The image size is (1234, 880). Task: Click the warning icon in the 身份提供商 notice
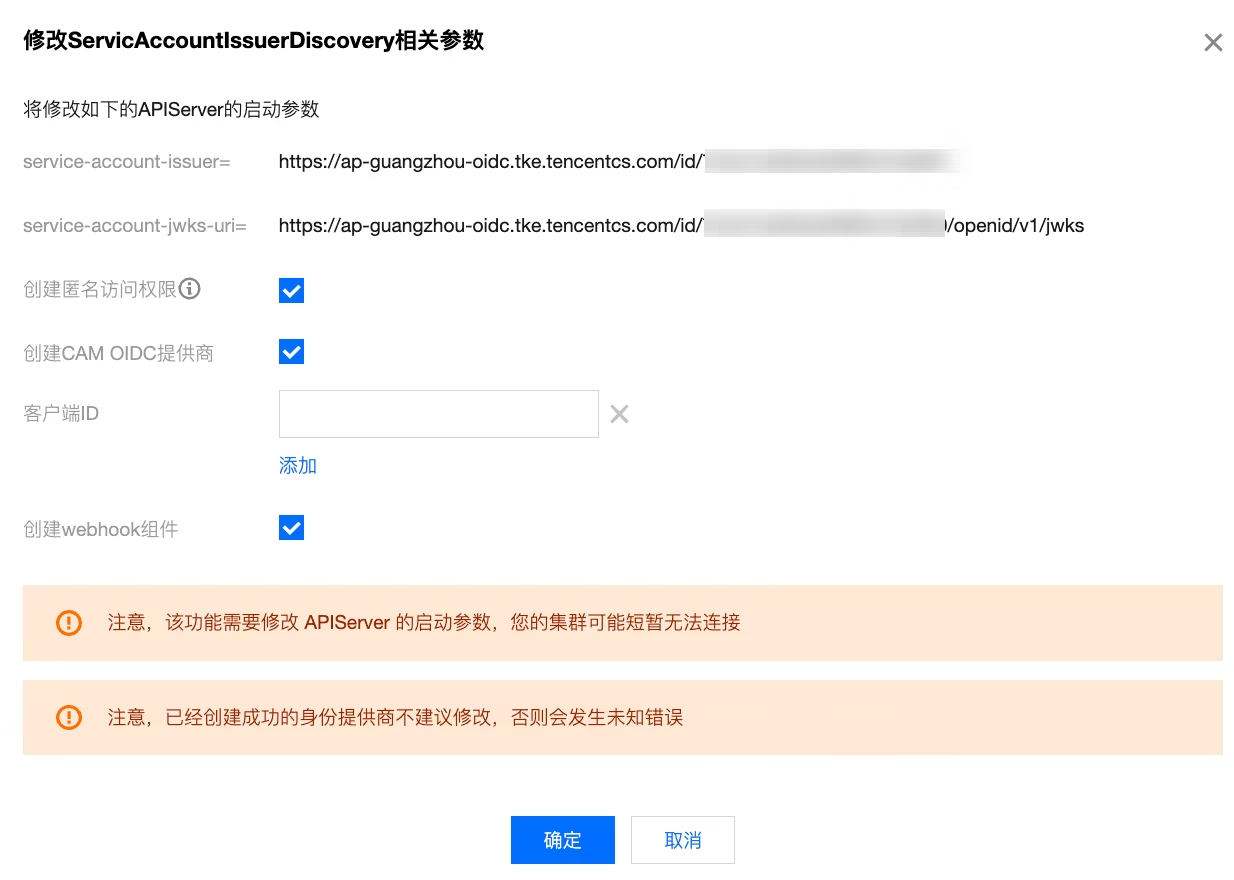click(69, 717)
